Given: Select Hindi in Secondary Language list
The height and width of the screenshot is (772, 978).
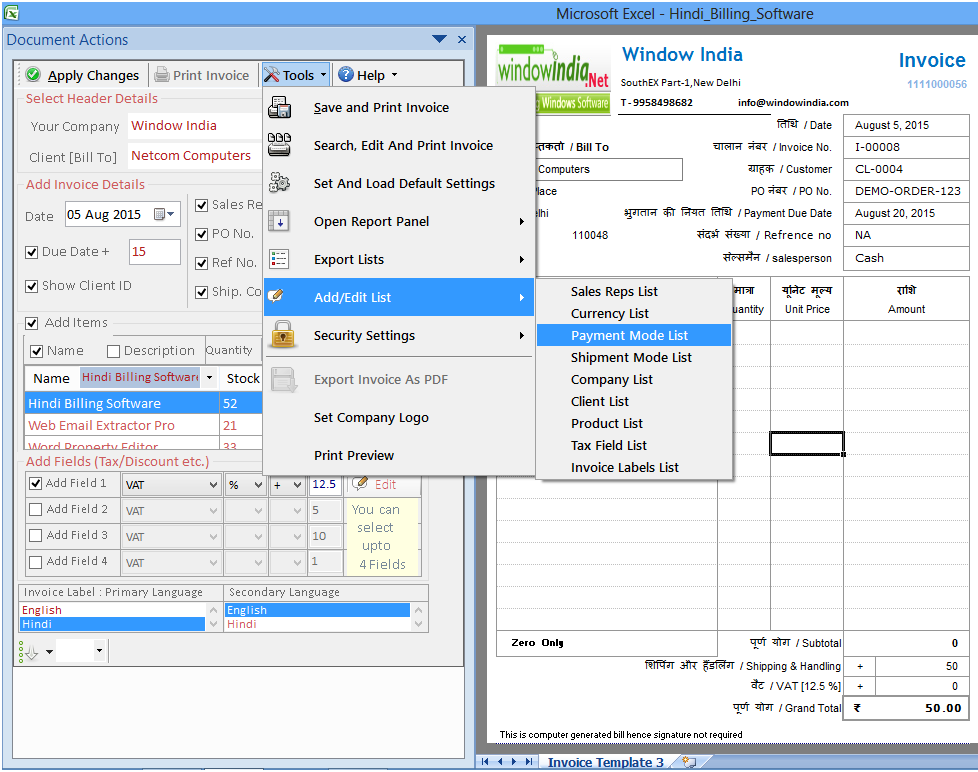Looking at the screenshot, I should point(317,624).
